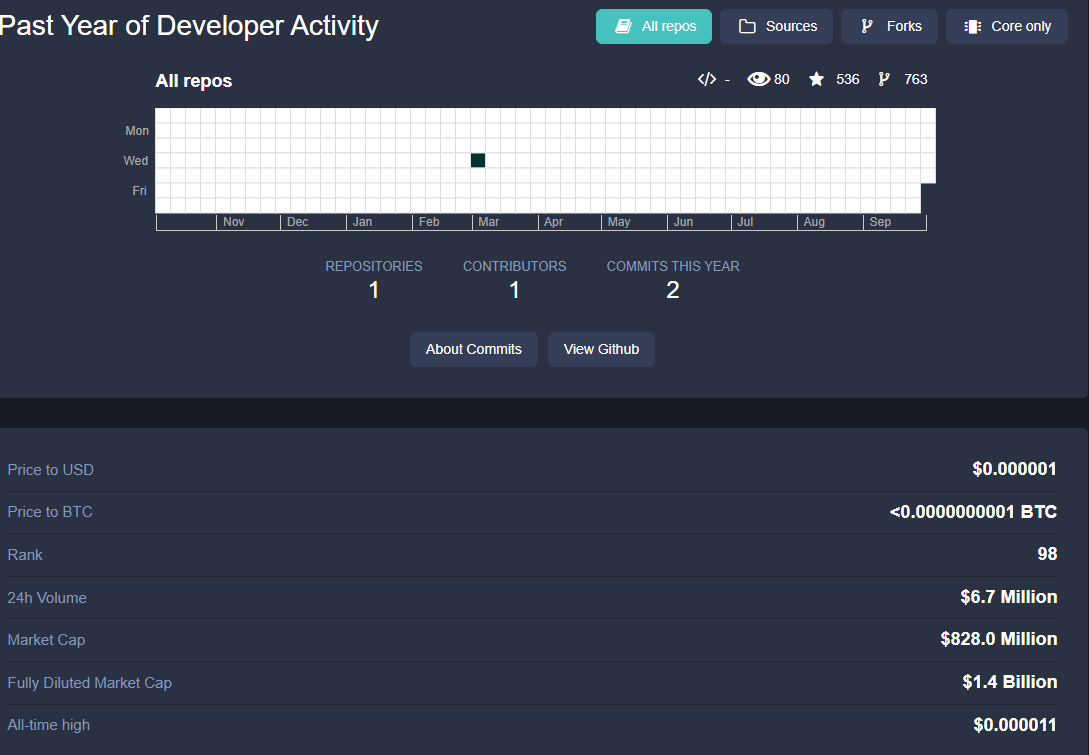Click the REPOSITORIES label
The image size is (1089, 755).
pyautogui.click(x=374, y=266)
